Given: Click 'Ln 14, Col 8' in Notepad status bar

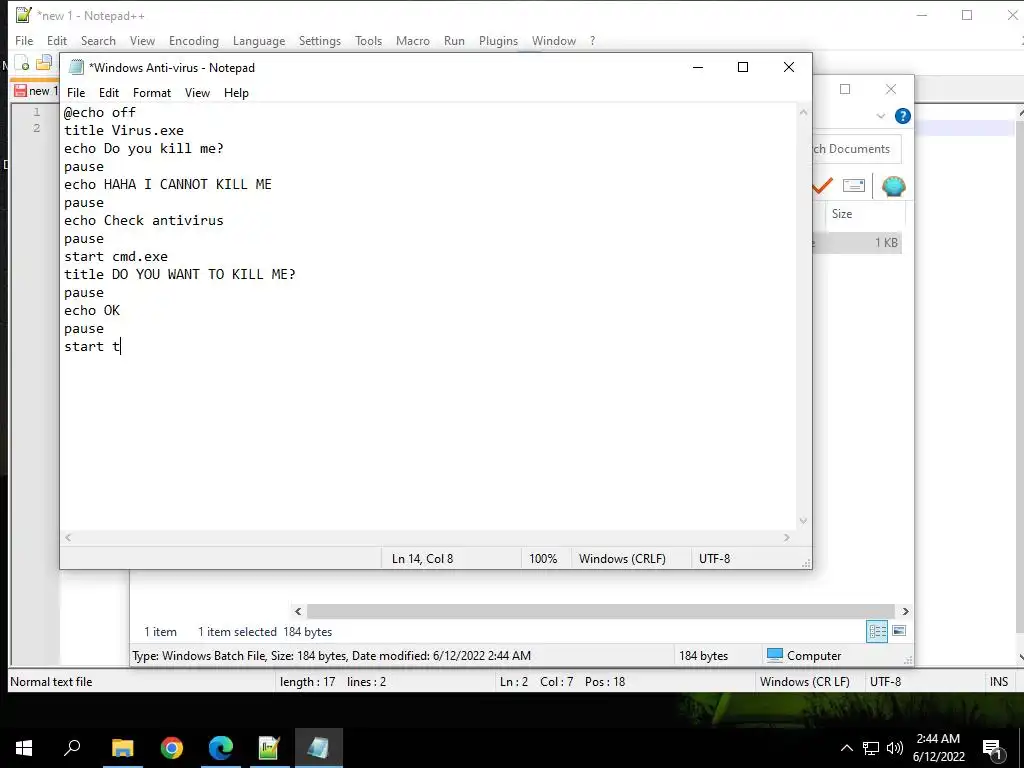Looking at the screenshot, I should (x=422, y=559).
